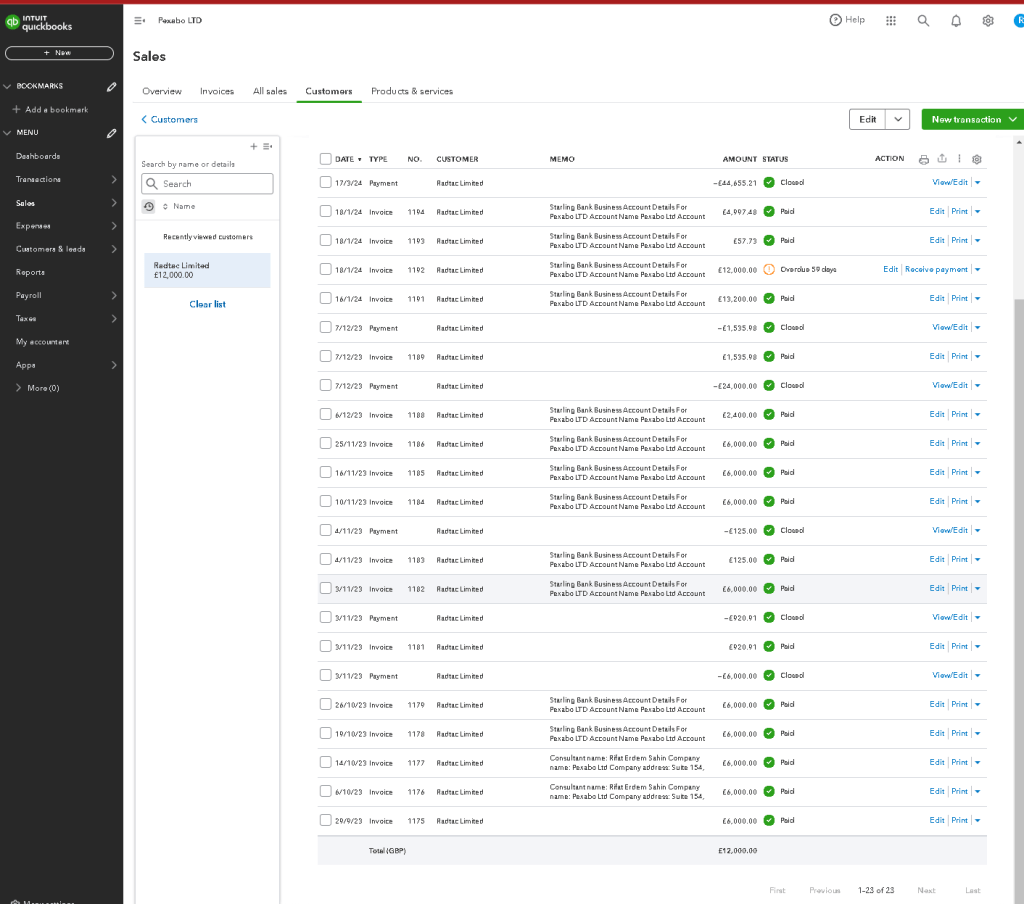Select the checkbox for invoice 1189

pos(325,356)
